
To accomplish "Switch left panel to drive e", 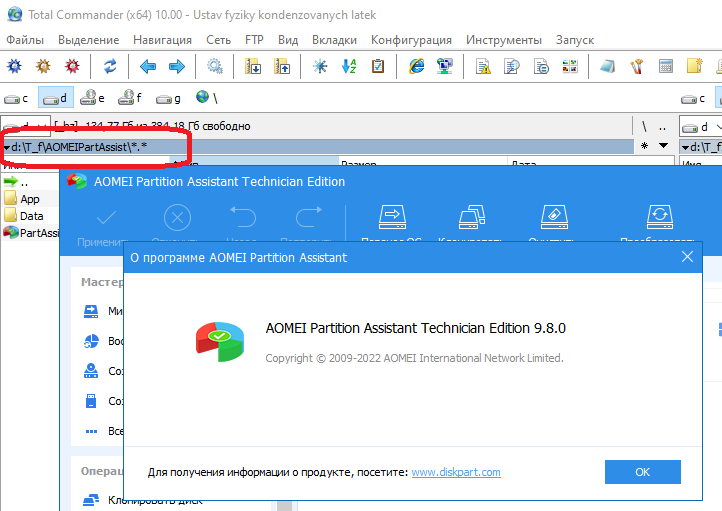I will click(x=93, y=98).
